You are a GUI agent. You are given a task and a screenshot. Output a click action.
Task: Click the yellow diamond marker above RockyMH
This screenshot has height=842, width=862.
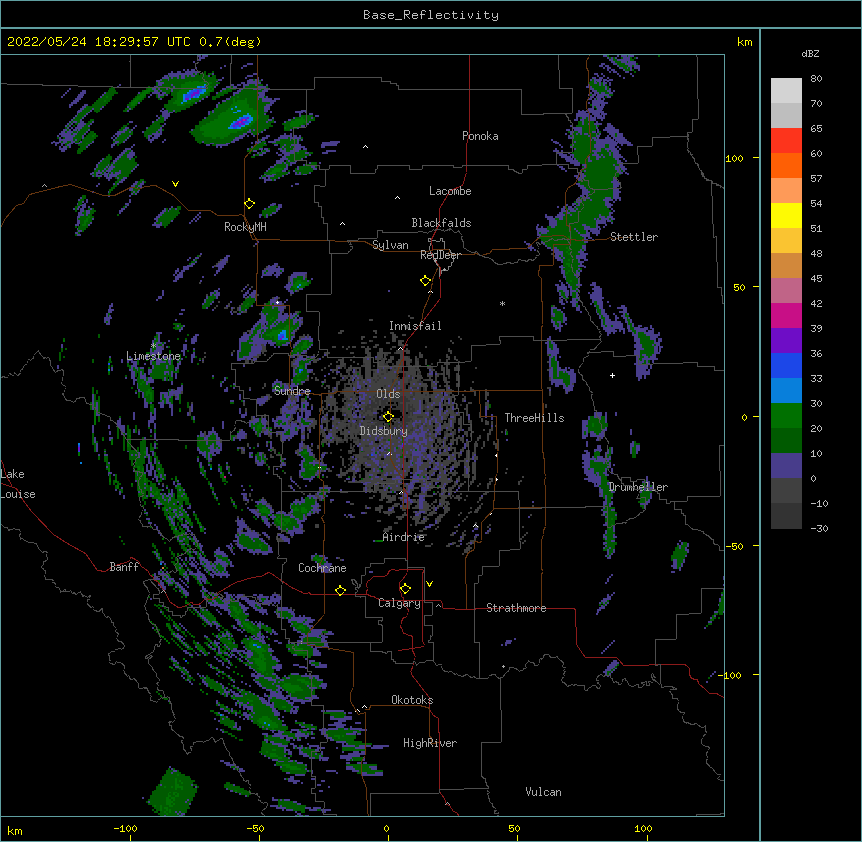click(249, 204)
